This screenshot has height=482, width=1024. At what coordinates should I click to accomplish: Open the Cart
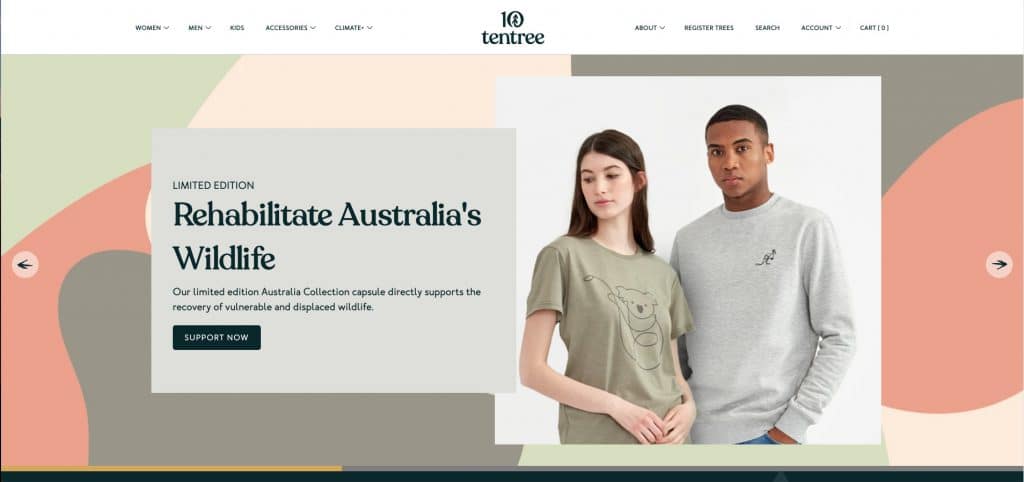[874, 28]
